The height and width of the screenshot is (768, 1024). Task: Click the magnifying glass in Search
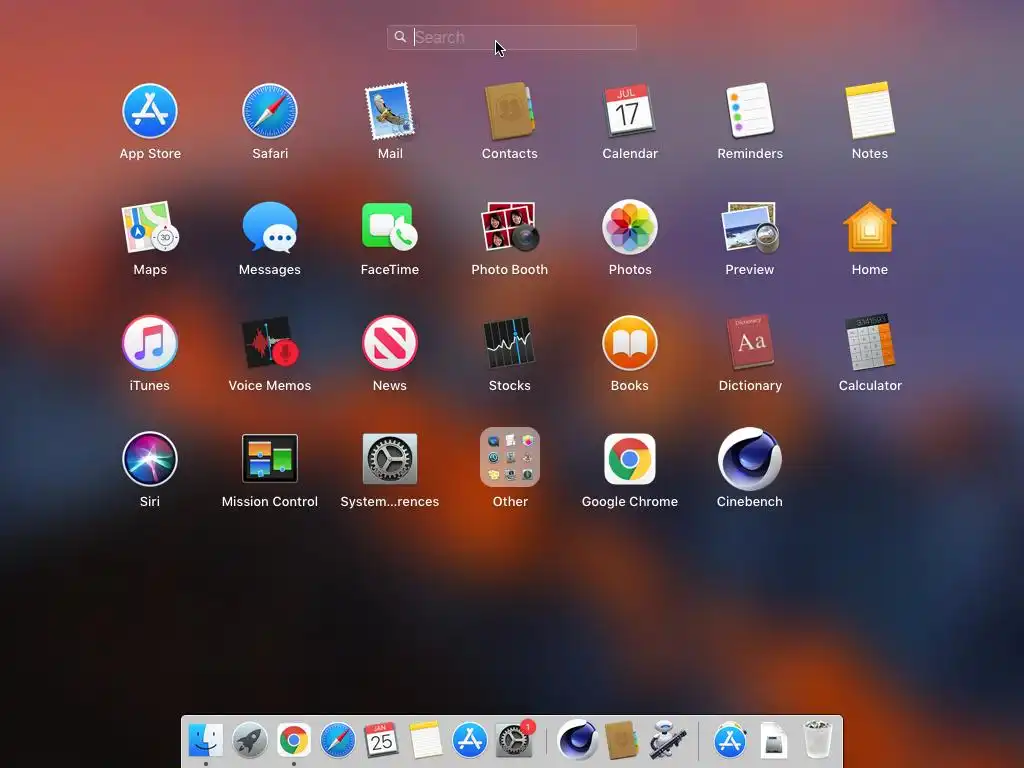coord(400,37)
